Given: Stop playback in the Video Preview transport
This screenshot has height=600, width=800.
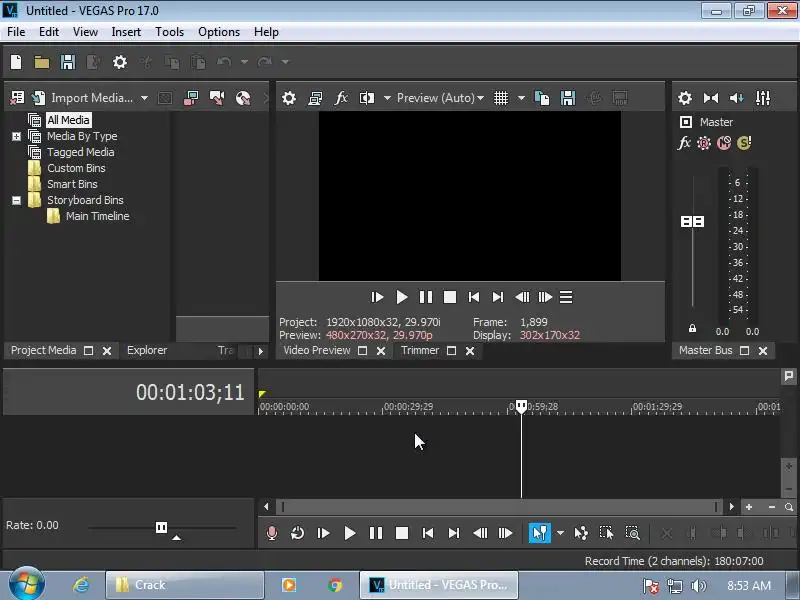Looking at the screenshot, I should 449,297.
